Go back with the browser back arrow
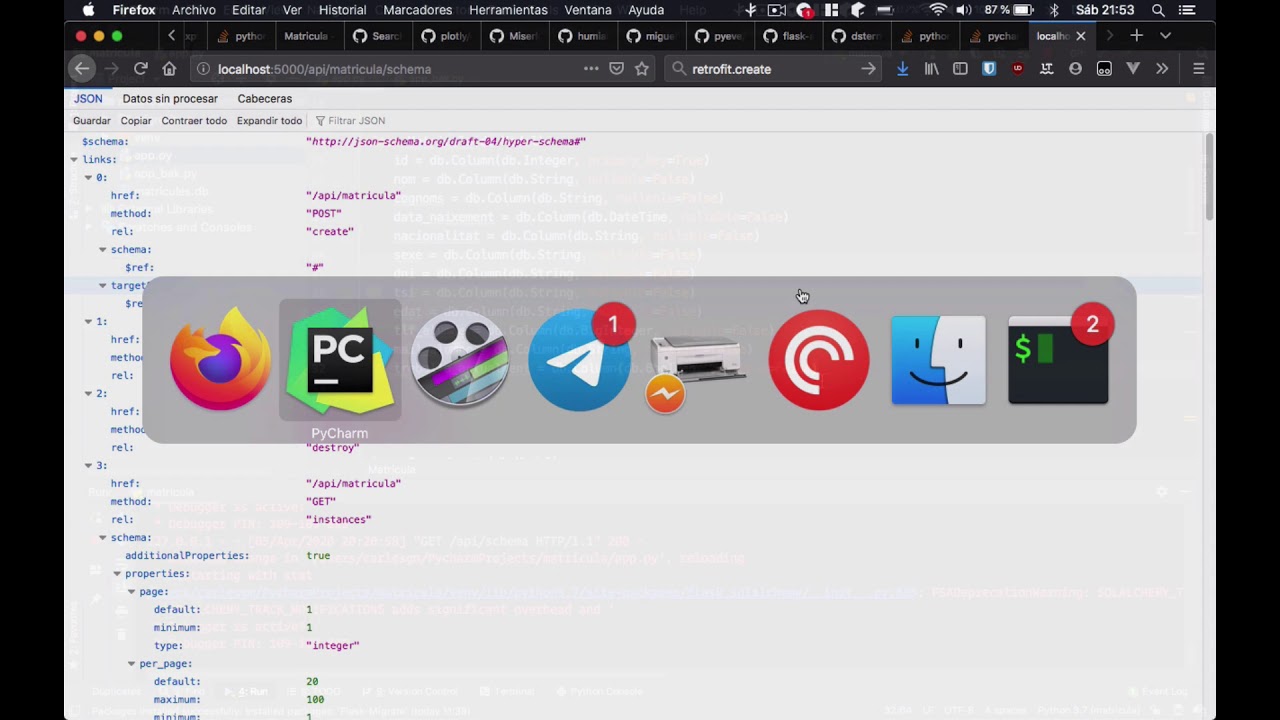This screenshot has width=1280, height=720. tap(82, 69)
